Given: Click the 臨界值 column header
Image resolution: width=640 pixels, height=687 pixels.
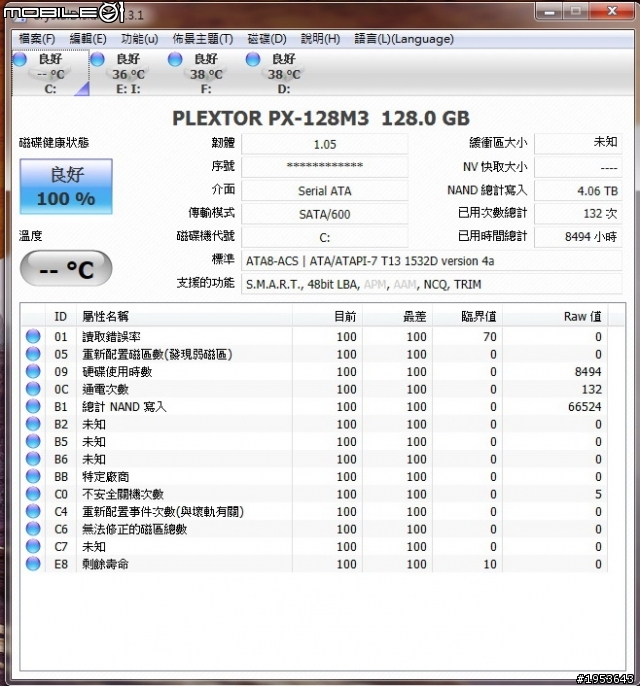Looking at the screenshot, I should (467, 316).
